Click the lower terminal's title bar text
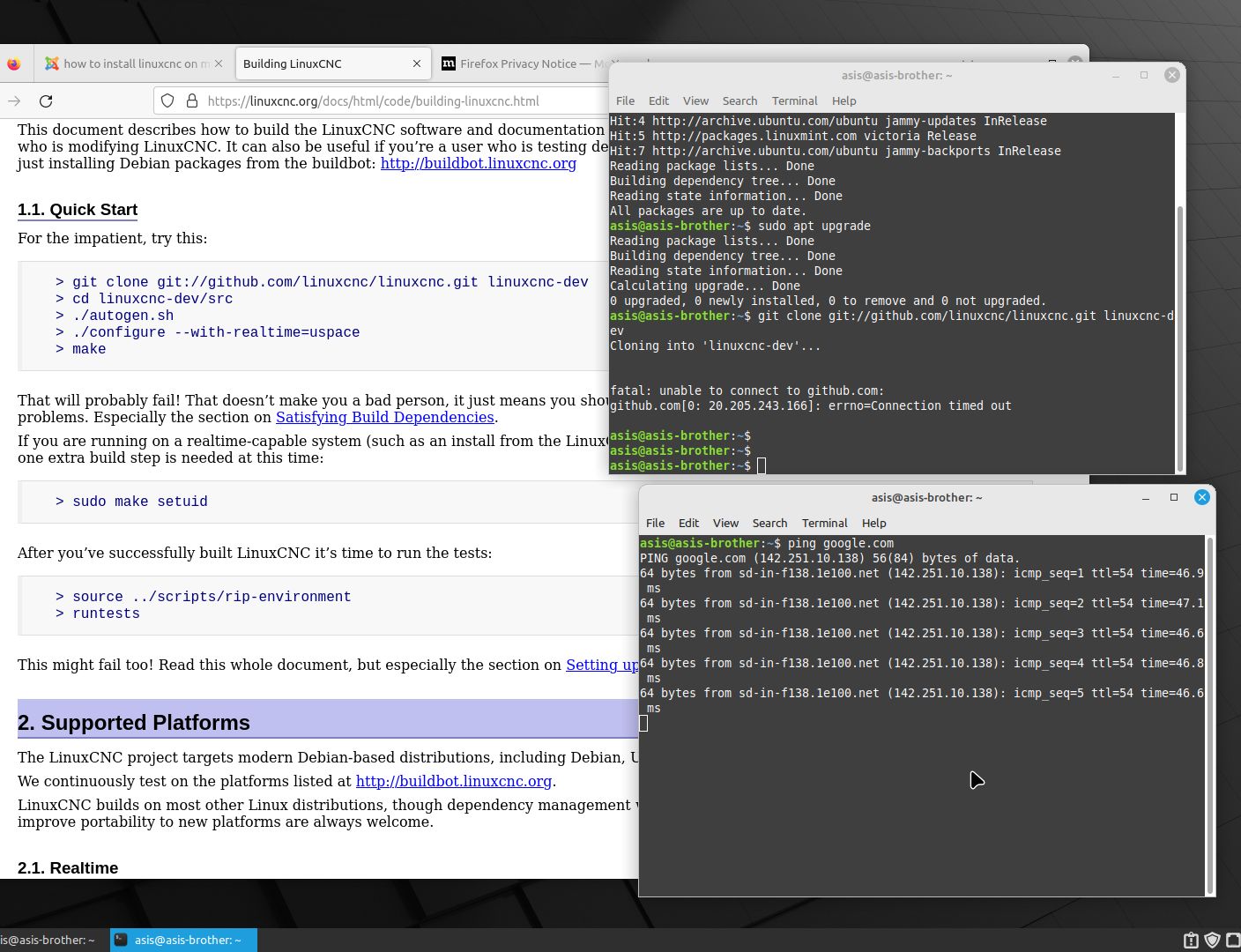Image resolution: width=1241 pixels, height=952 pixels. pyautogui.click(x=926, y=498)
